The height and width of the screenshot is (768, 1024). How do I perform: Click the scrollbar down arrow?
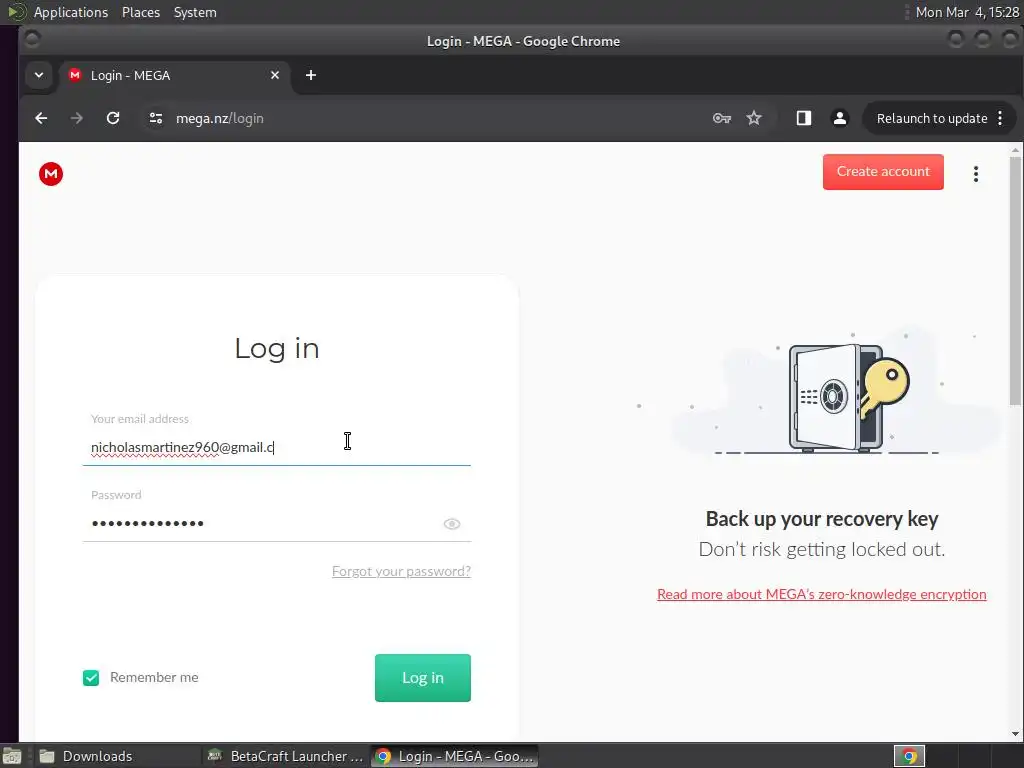click(1015, 734)
